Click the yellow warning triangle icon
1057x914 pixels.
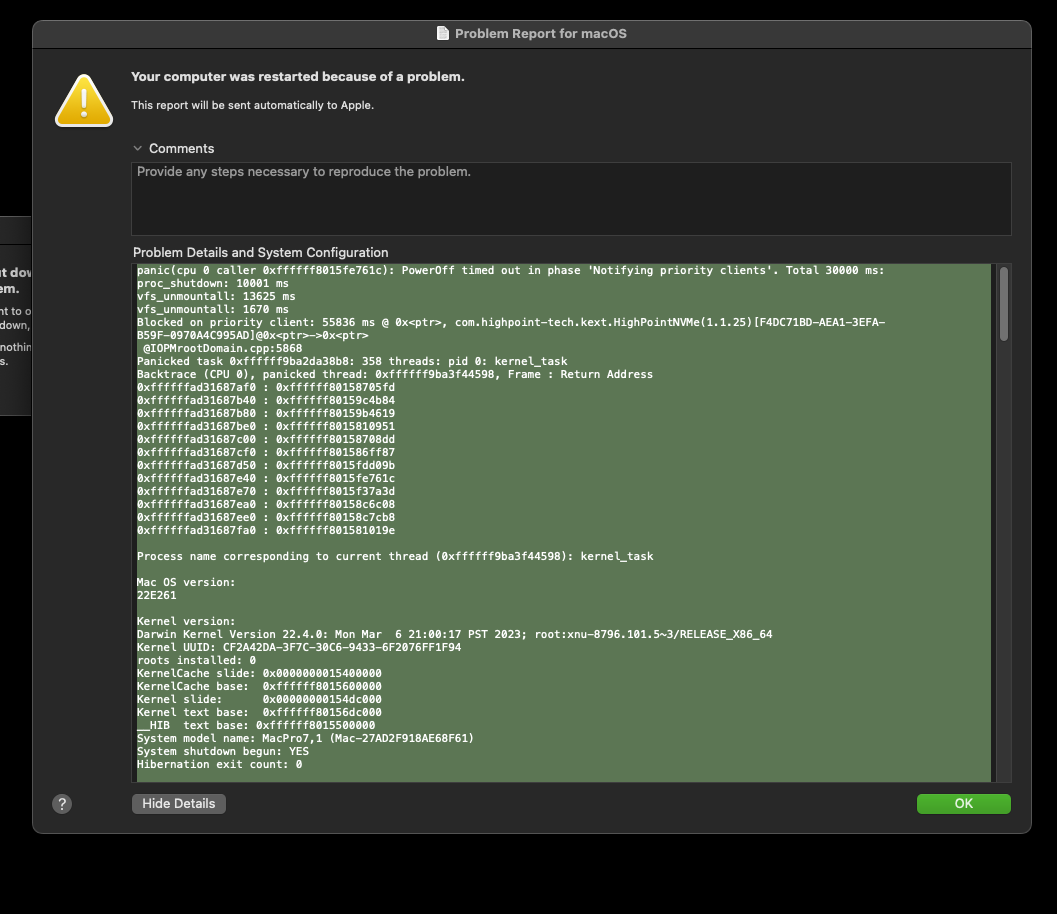pos(84,100)
